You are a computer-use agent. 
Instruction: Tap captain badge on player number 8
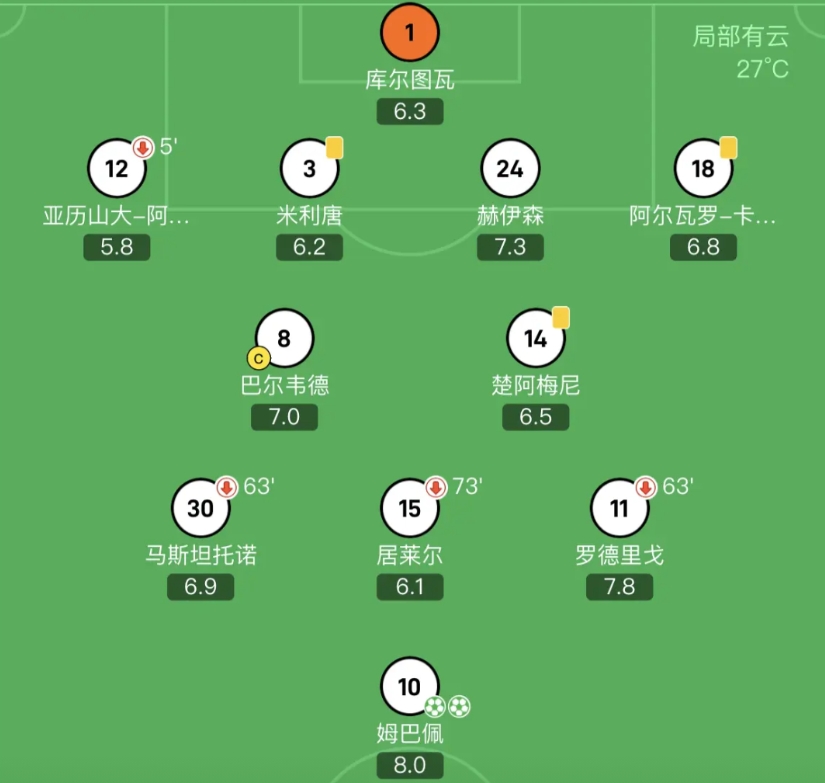pyautogui.click(x=258, y=357)
